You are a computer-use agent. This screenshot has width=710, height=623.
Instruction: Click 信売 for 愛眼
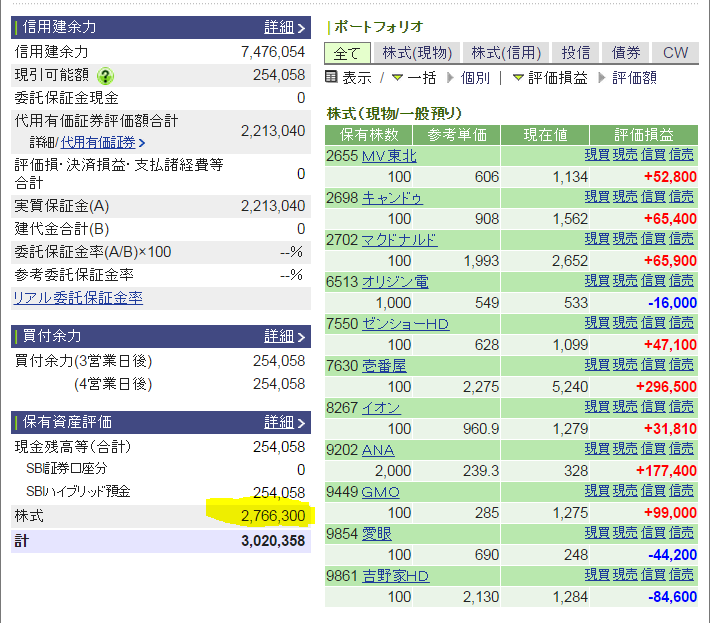coord(681,532)
